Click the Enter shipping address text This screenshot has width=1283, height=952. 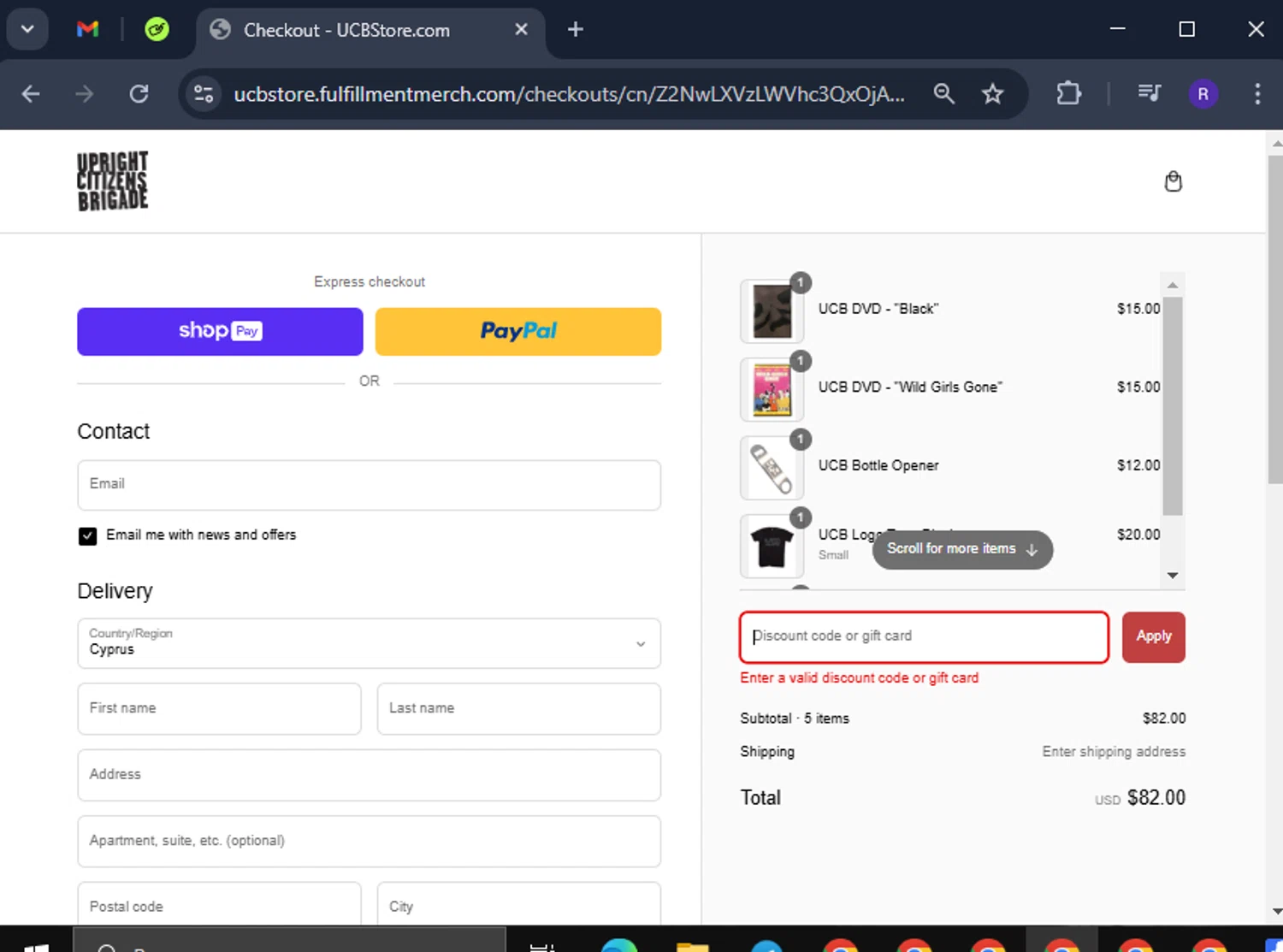click(x=1113, y=752)
